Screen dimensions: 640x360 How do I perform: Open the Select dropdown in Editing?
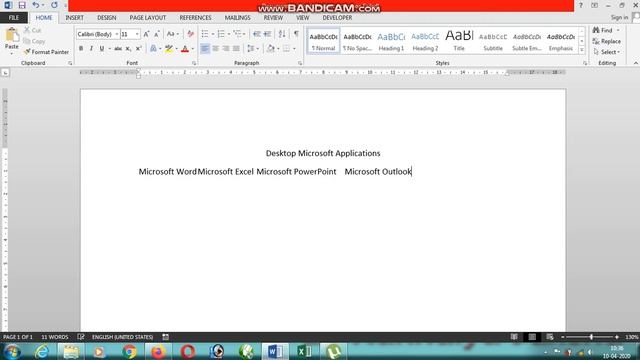pos(607,52)
